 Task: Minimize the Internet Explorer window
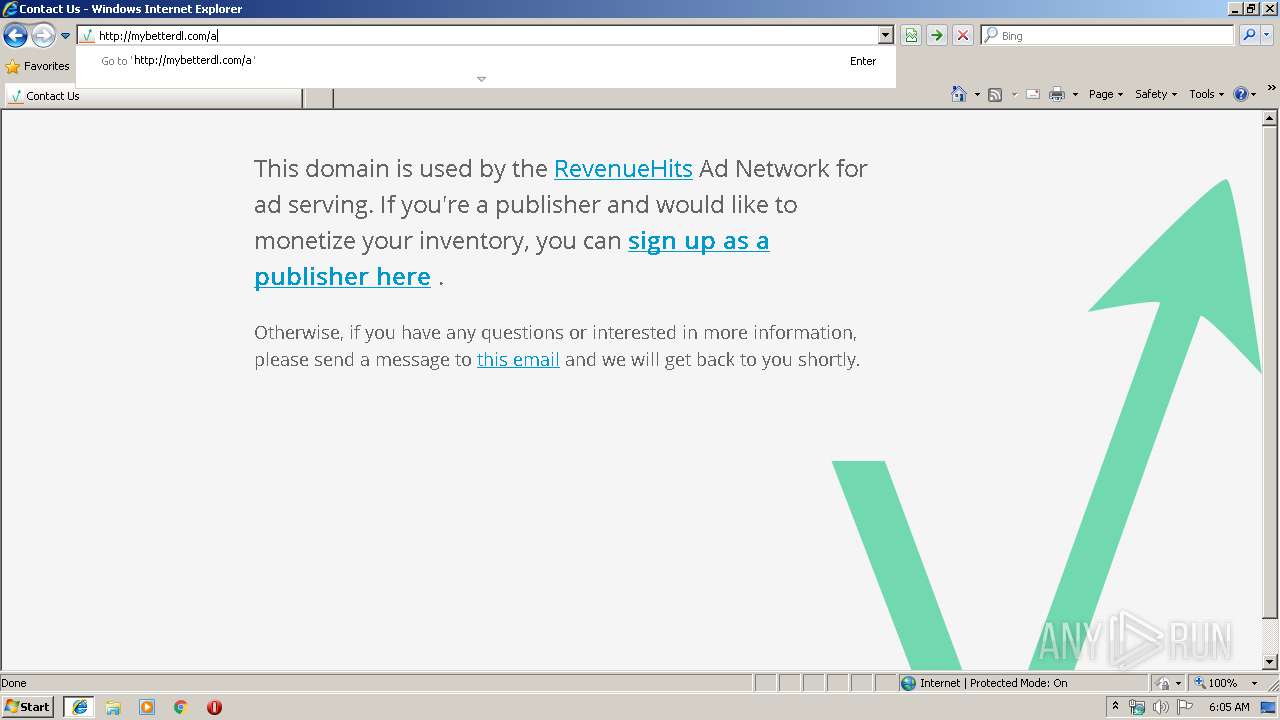[1235, 9]
